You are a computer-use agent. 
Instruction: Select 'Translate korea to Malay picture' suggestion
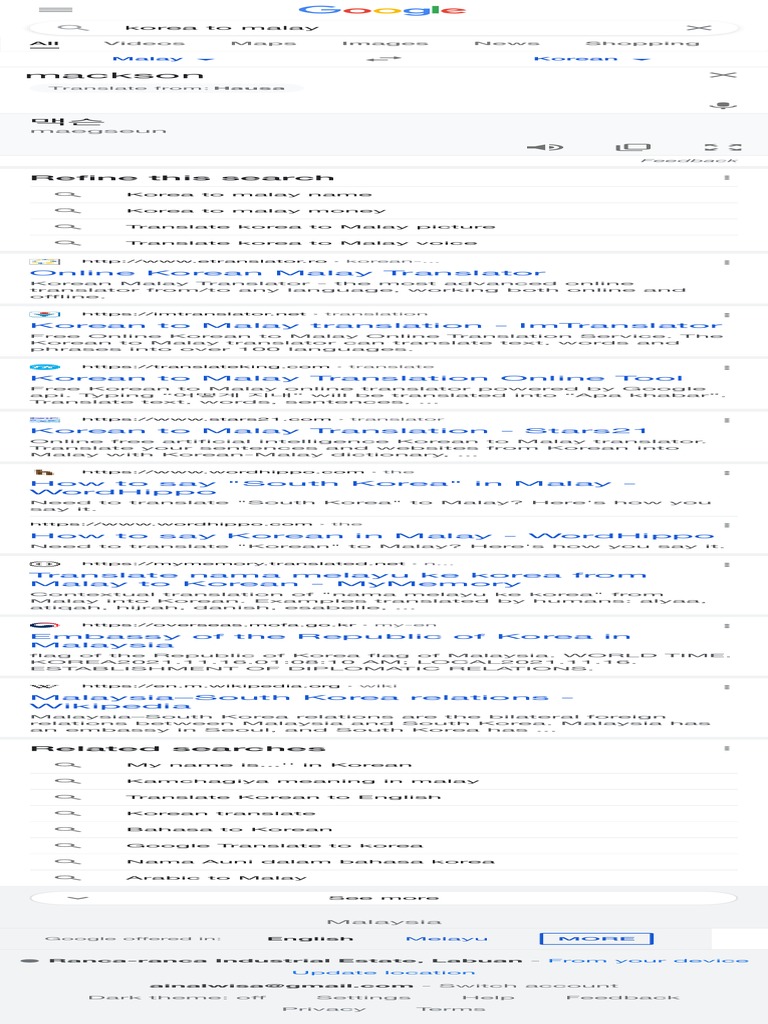point(383,227)
